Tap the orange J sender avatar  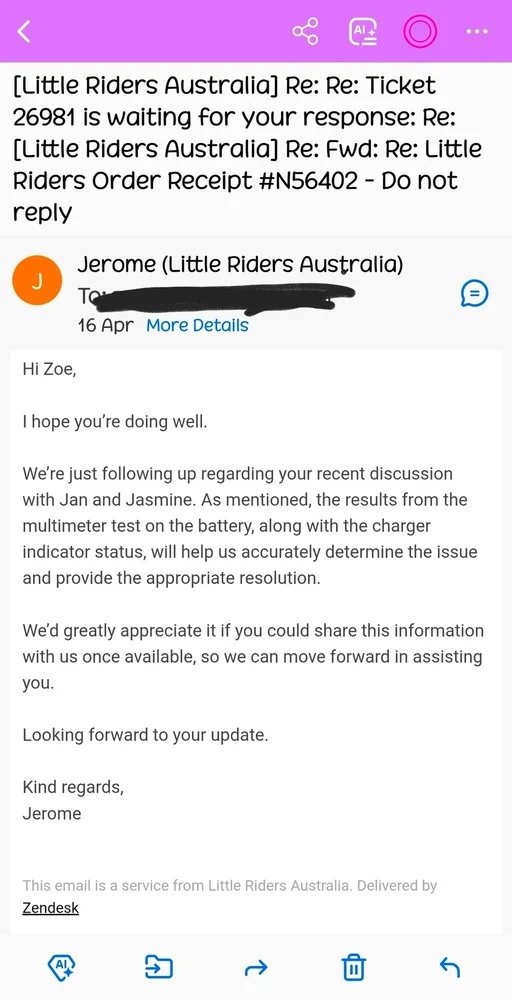(x=37, y=281)
